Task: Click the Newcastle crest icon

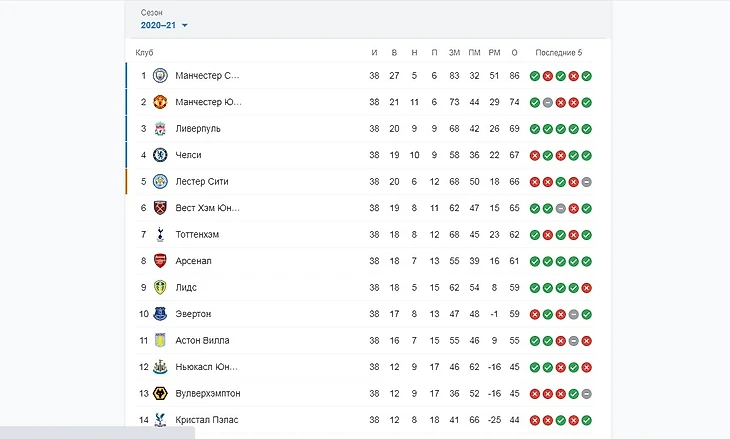Action: point(160,367)
